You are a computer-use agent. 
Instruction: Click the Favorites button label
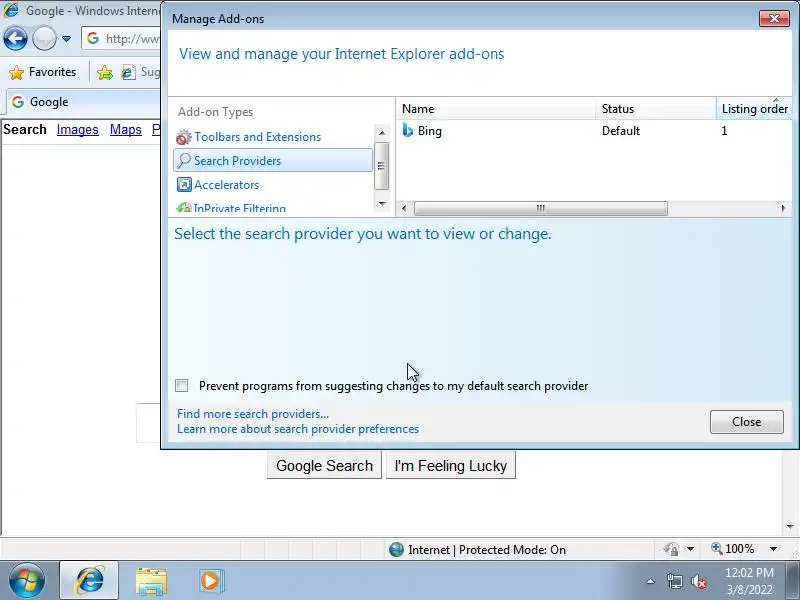[53, 72]
